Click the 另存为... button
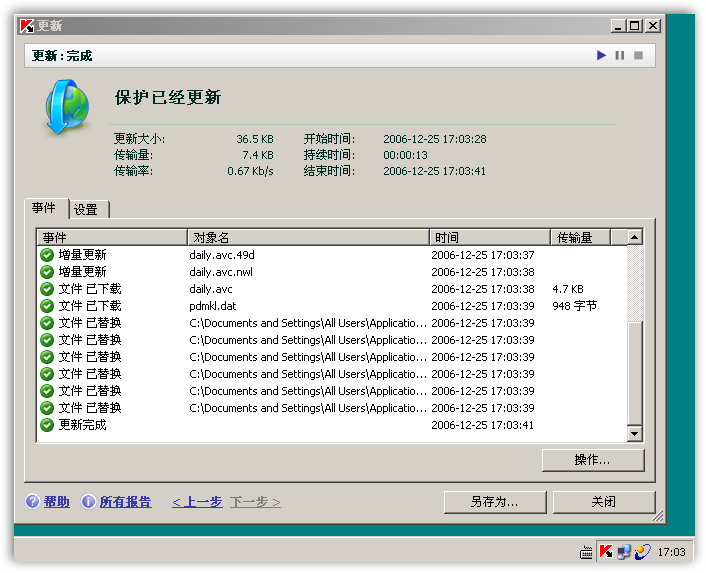This screenshot has width=706, height=573. click(x=495, y=502)
